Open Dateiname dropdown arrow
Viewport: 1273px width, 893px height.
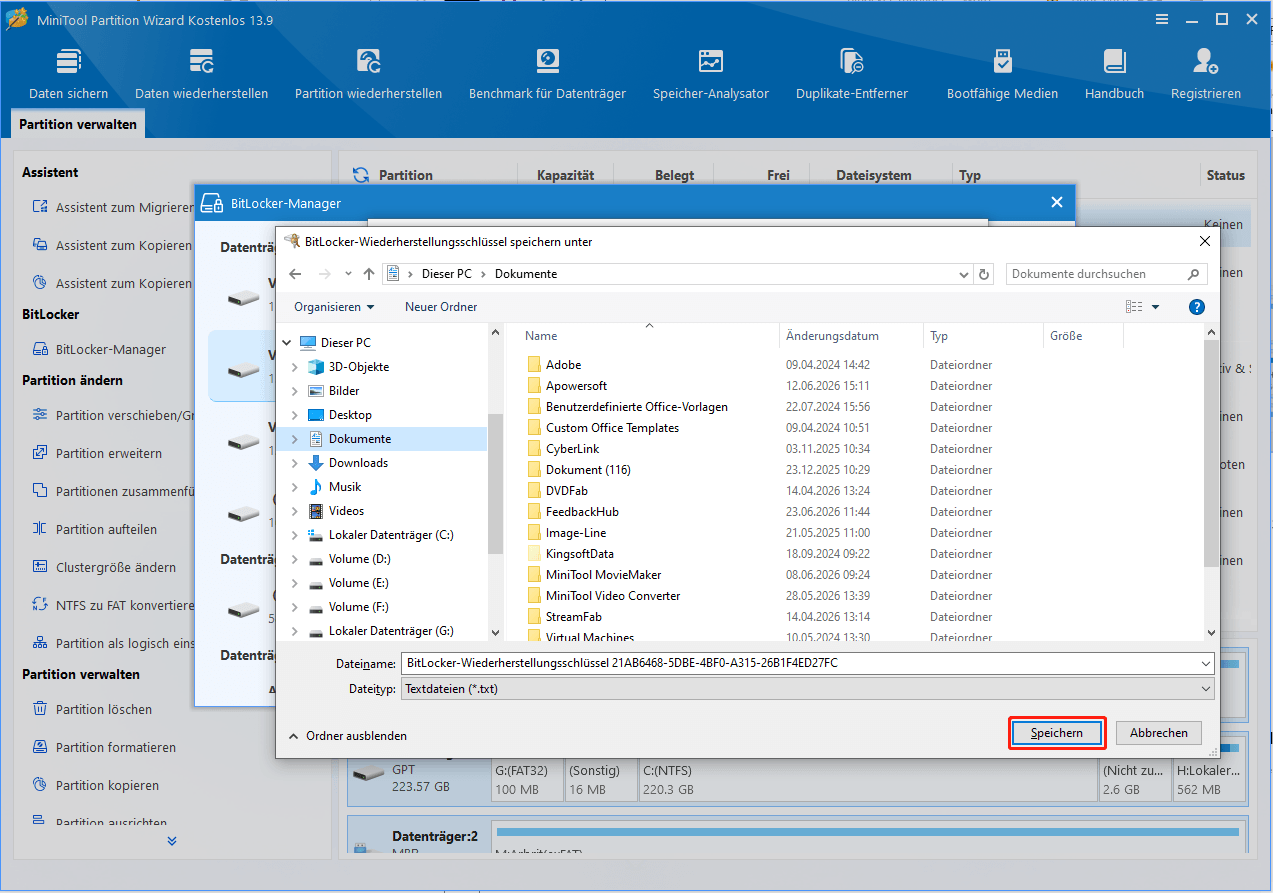click(1206, 663)
